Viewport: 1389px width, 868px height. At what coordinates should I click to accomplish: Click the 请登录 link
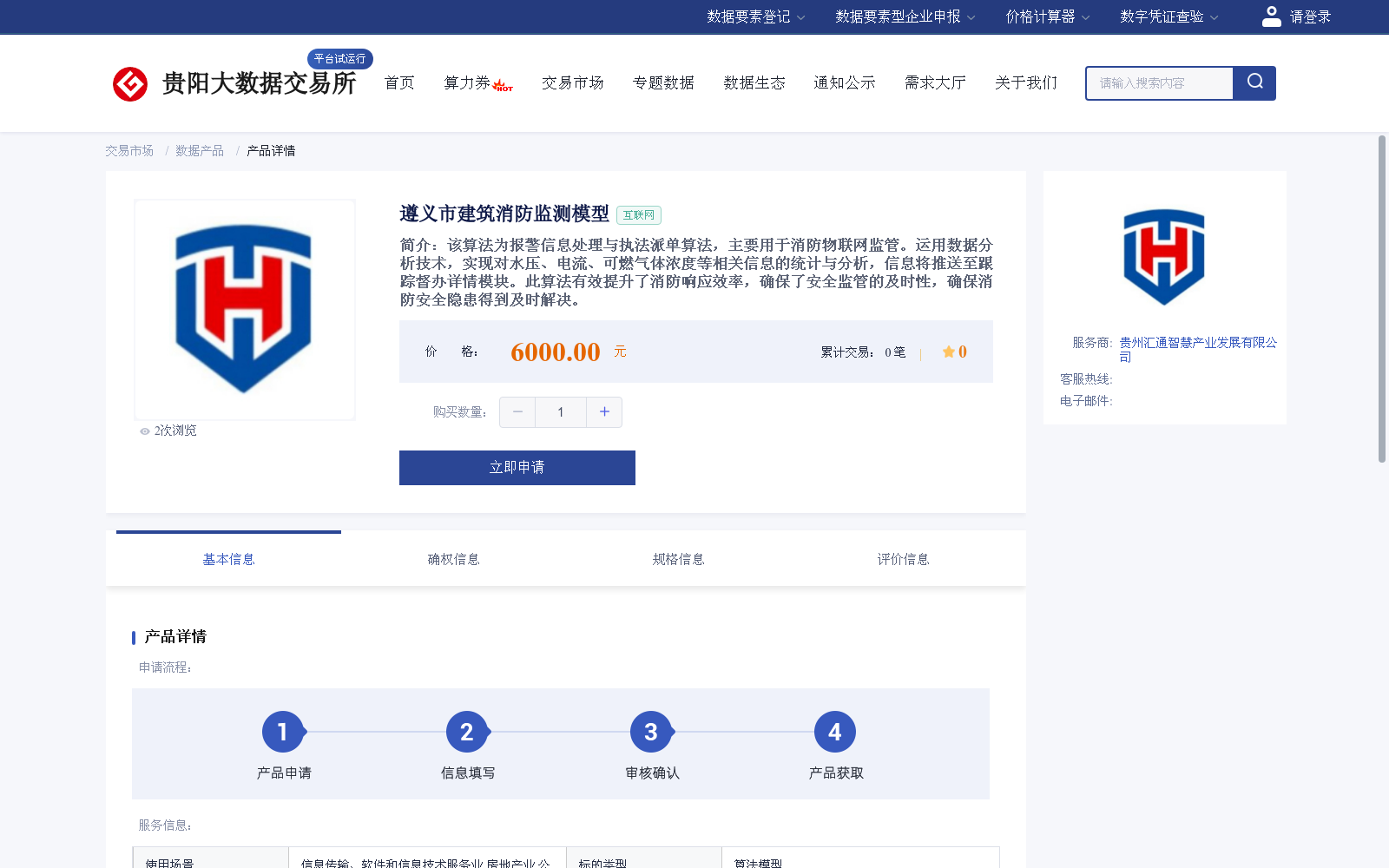coord(1310,16)
